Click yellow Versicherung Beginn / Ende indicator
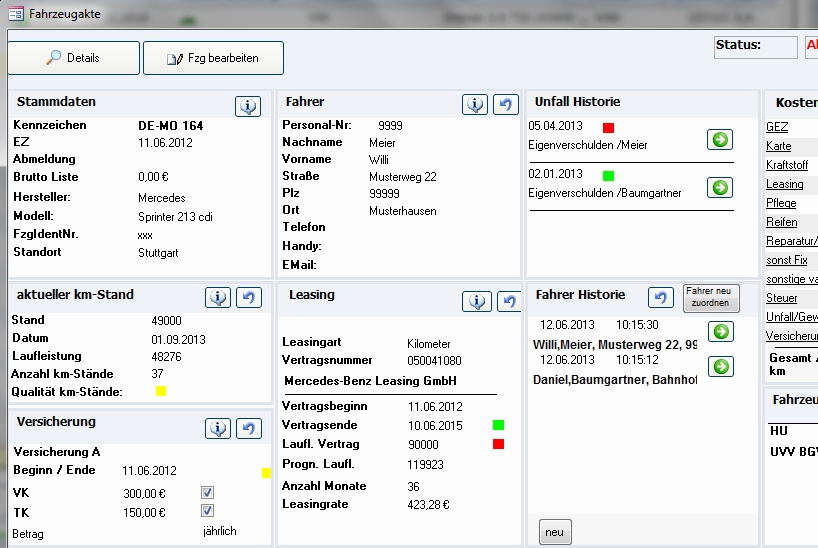This screenshot has width=818, height=548. 266,473
